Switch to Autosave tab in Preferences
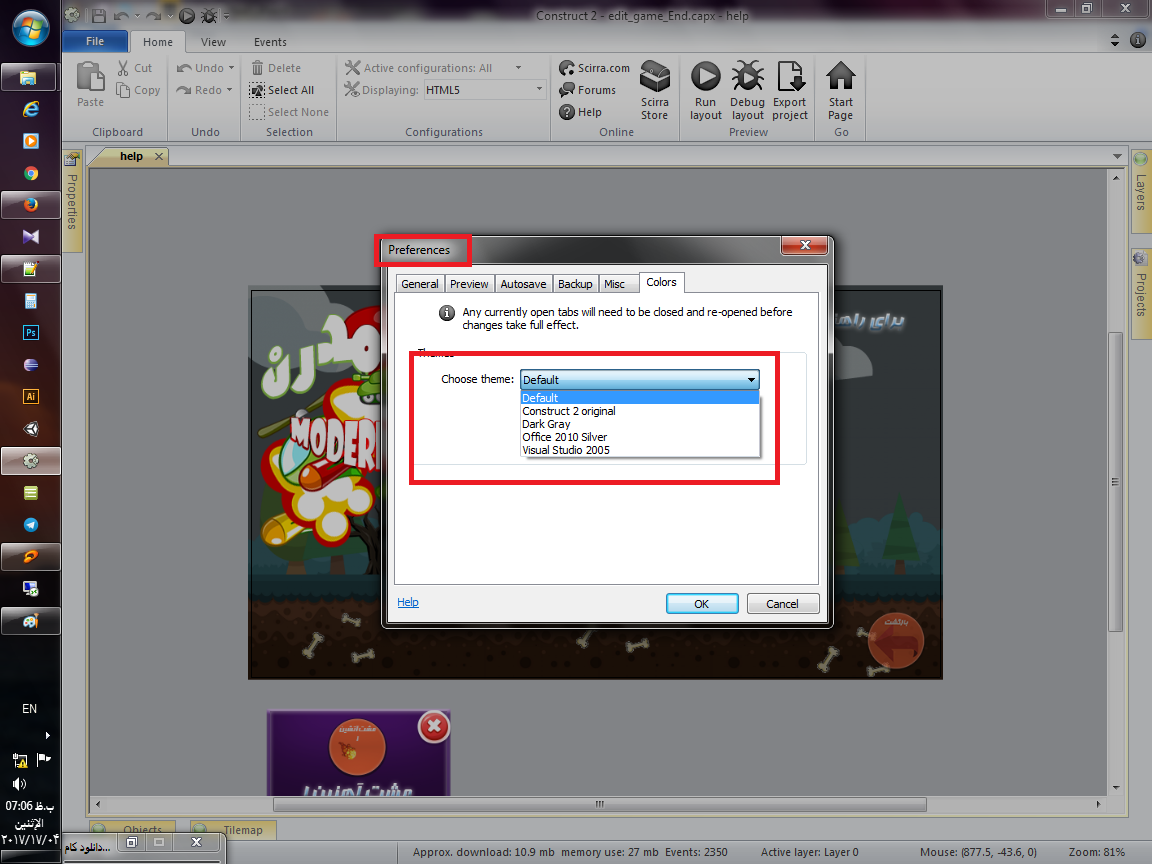The width and height of the screenshot is (1152, 864). (523, 284)
